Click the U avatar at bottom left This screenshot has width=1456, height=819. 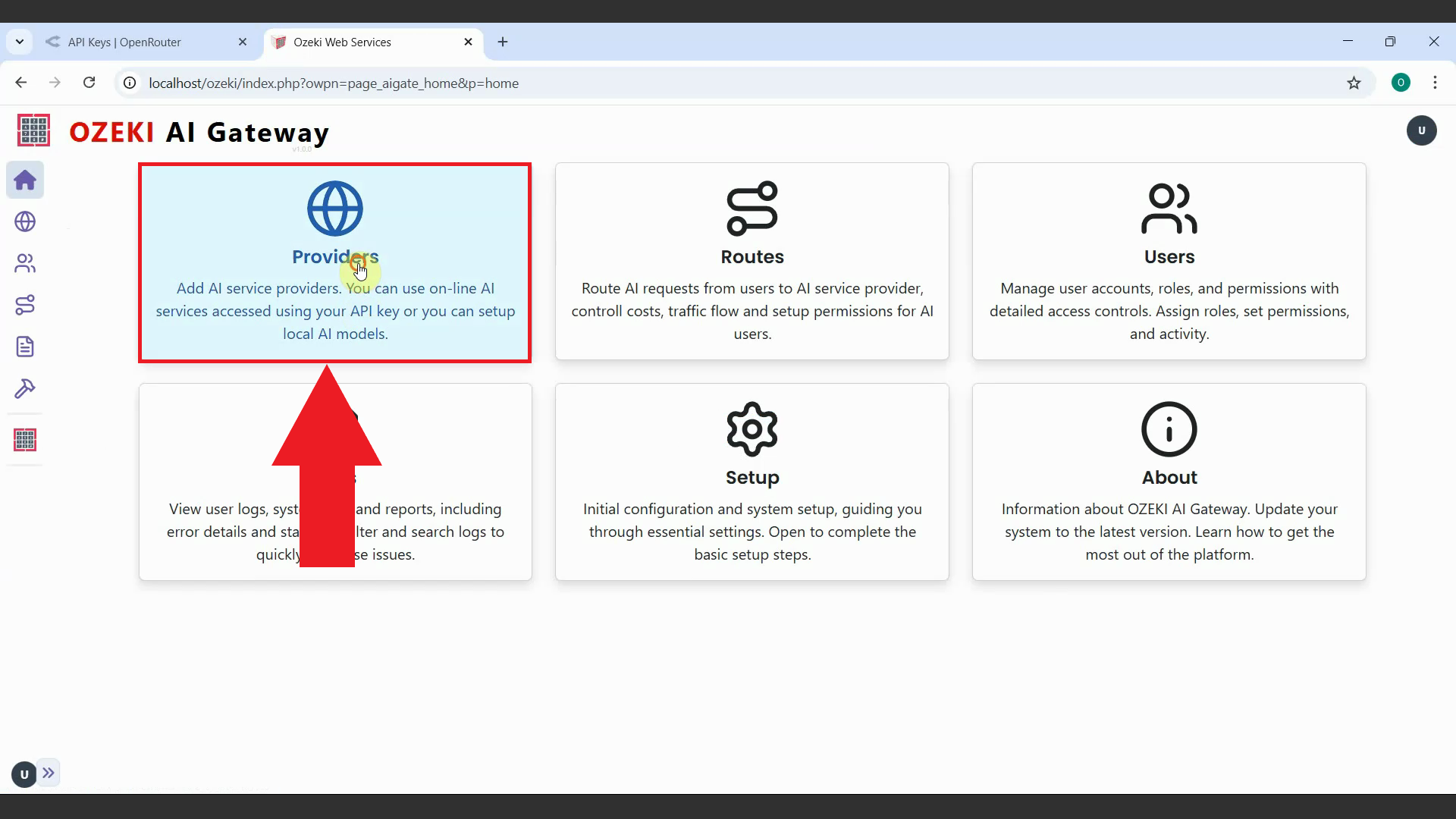23,773
